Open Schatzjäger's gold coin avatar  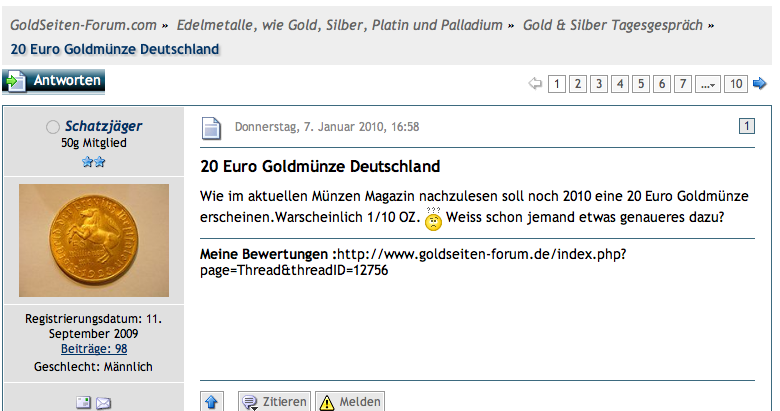[94, 240]
